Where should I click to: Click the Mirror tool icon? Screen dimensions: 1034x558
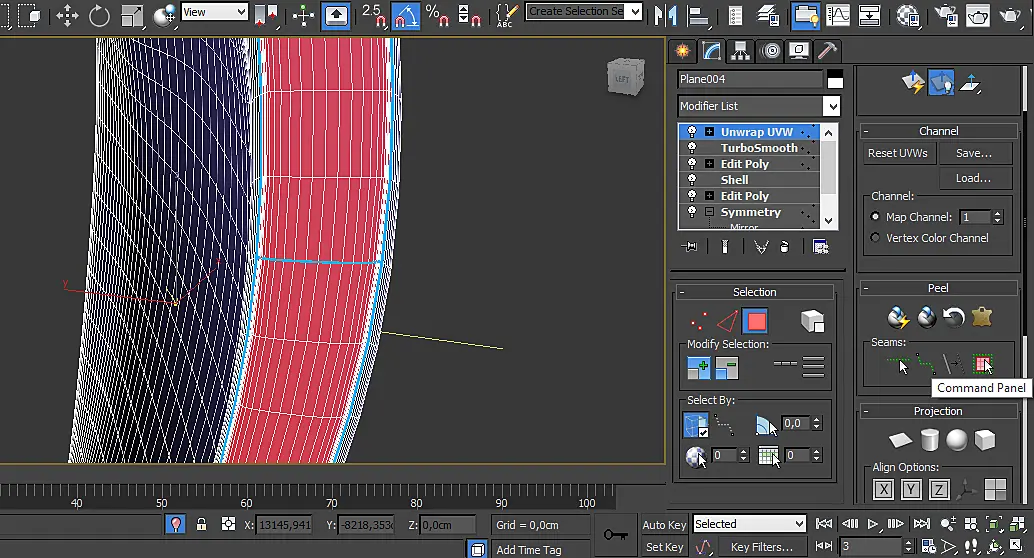666,15
